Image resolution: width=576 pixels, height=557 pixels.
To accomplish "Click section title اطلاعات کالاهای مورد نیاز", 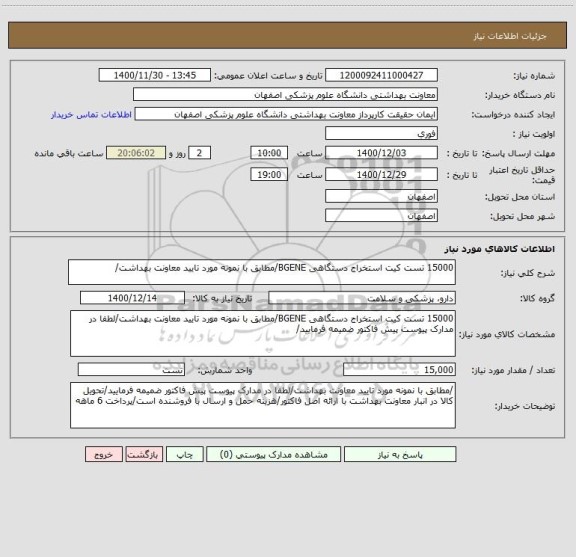I will coord(500,249).
